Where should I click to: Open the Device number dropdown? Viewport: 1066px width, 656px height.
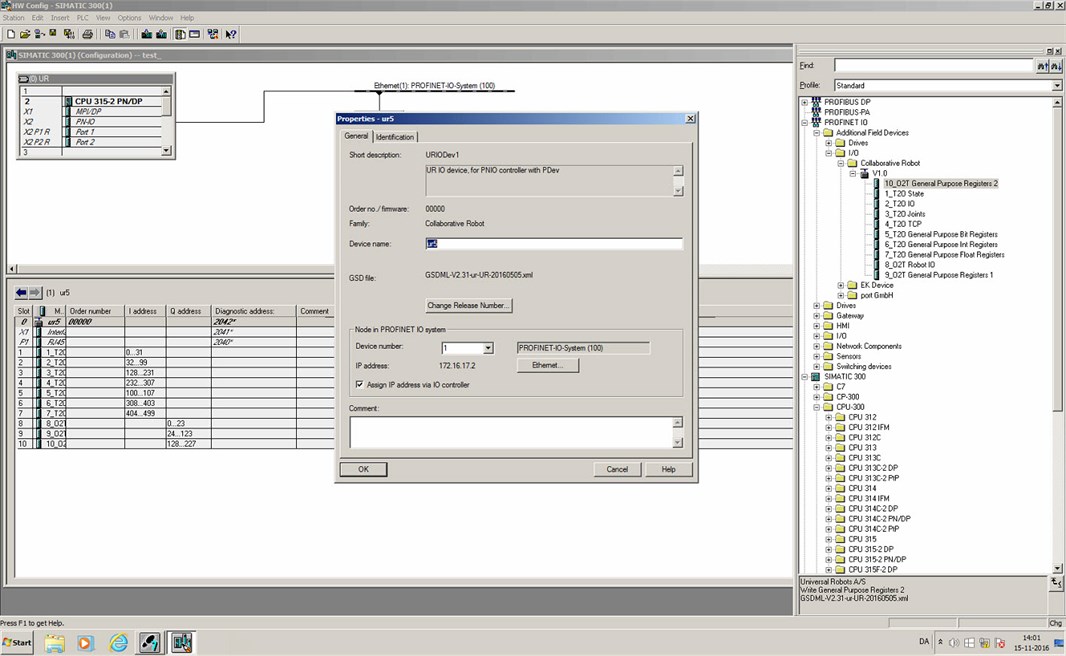tap(488, 348)
